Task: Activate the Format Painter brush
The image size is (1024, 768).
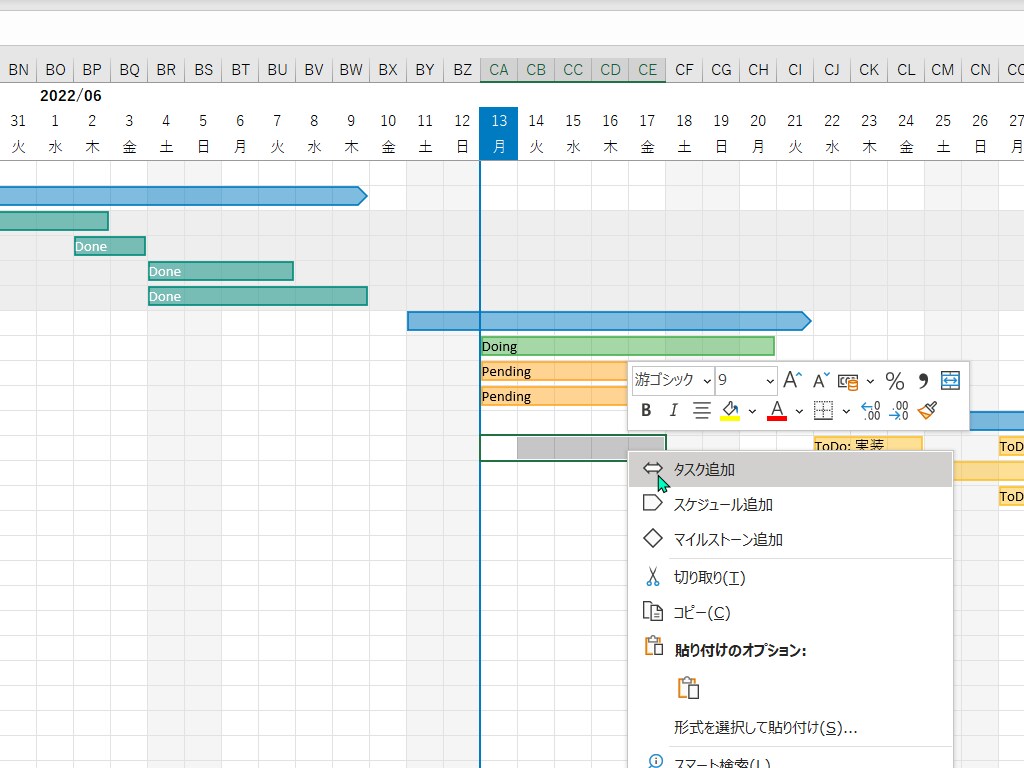Action: (x=927, y=410)
